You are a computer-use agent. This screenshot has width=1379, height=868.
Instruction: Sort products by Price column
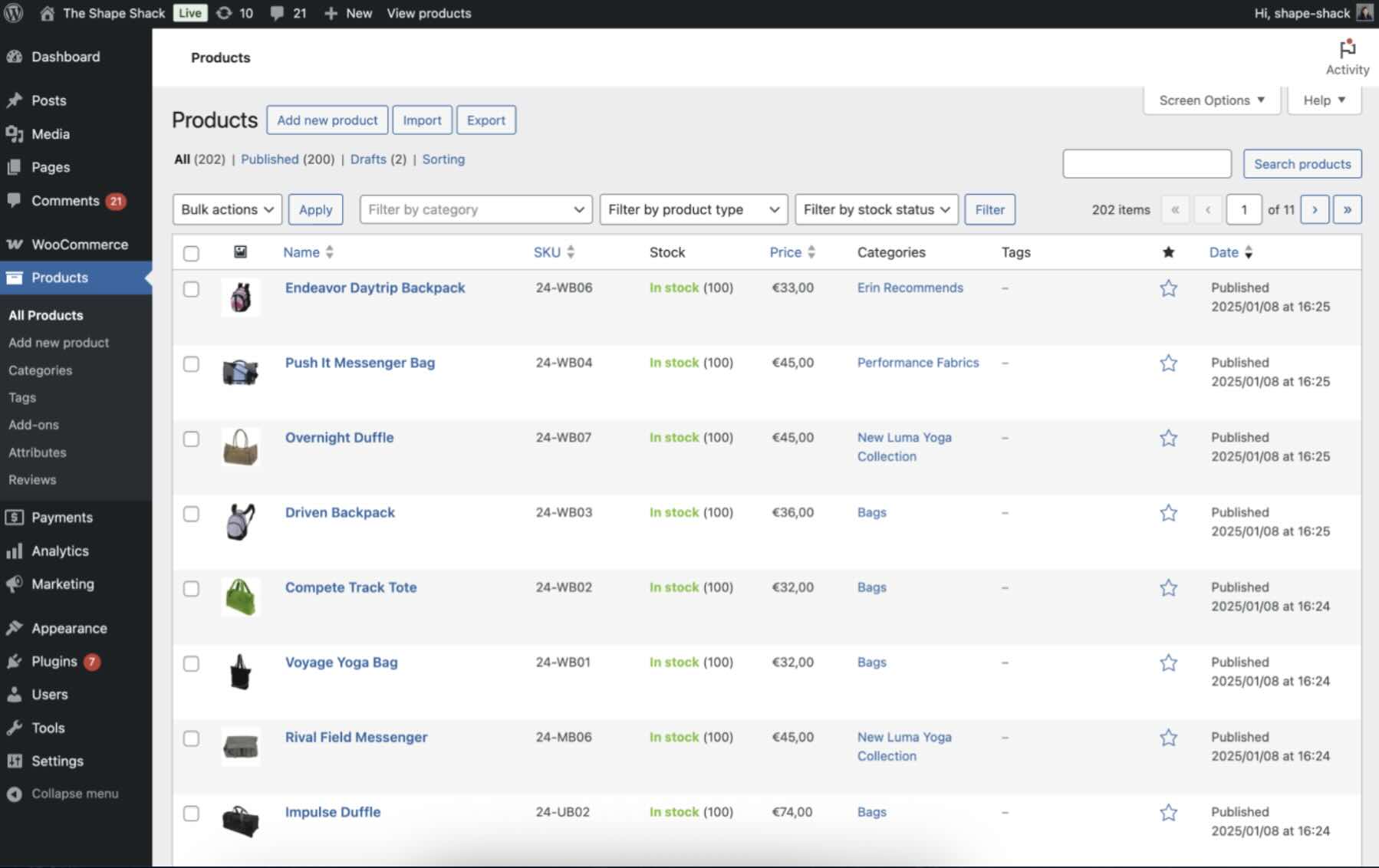click(792, 252)
